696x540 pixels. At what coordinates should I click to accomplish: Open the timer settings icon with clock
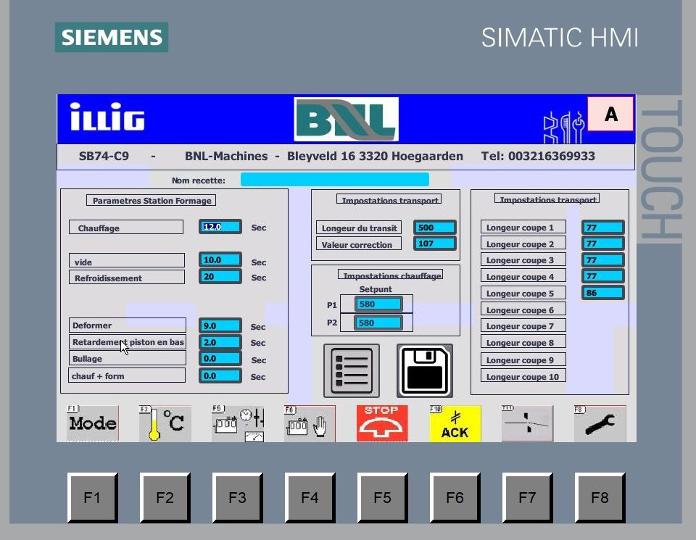tap(237, 423)
